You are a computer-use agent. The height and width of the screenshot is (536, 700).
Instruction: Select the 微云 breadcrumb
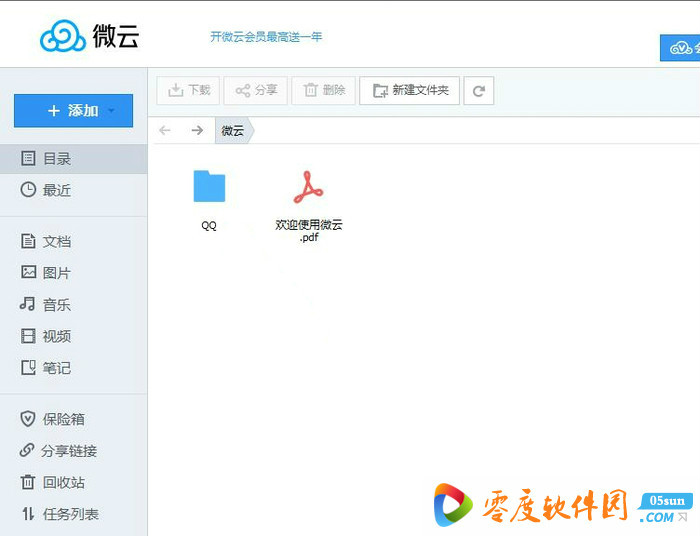tap(234, 131)
